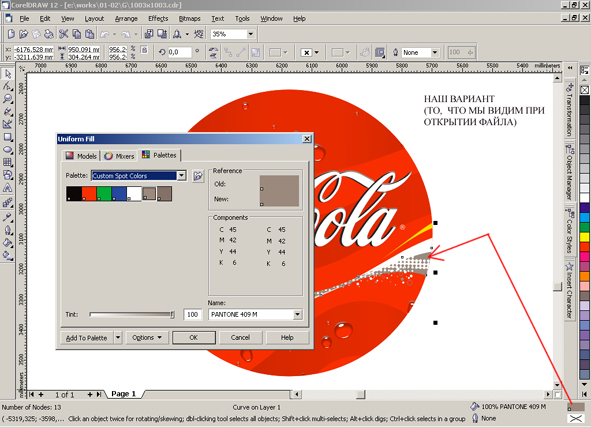
Task: Open the zoom level 35% dropdown
Action: [x=251, y=34]
